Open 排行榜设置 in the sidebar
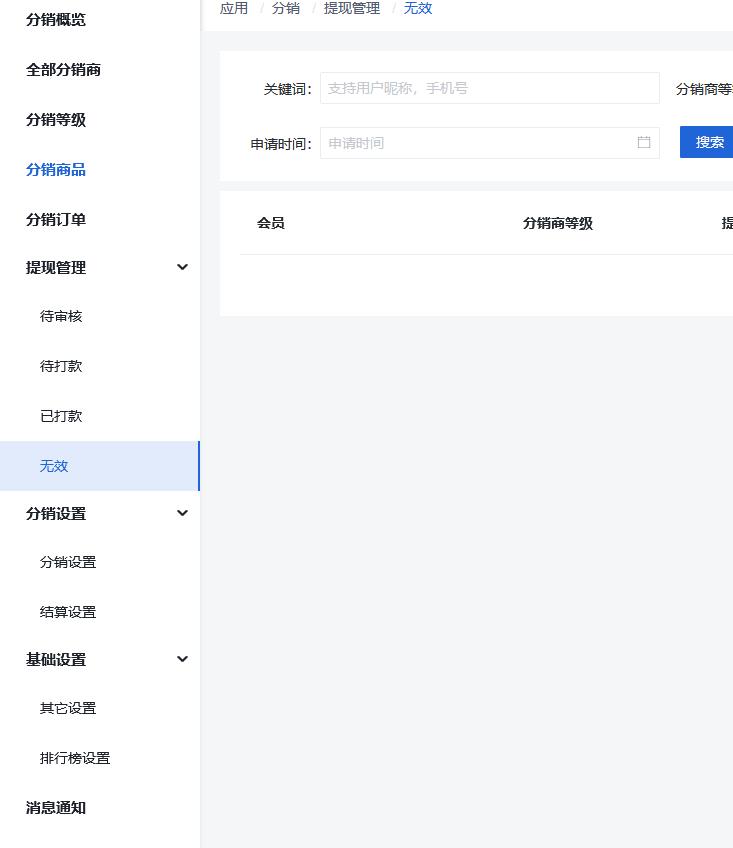The image size is (733, 848). click(75, 758)
